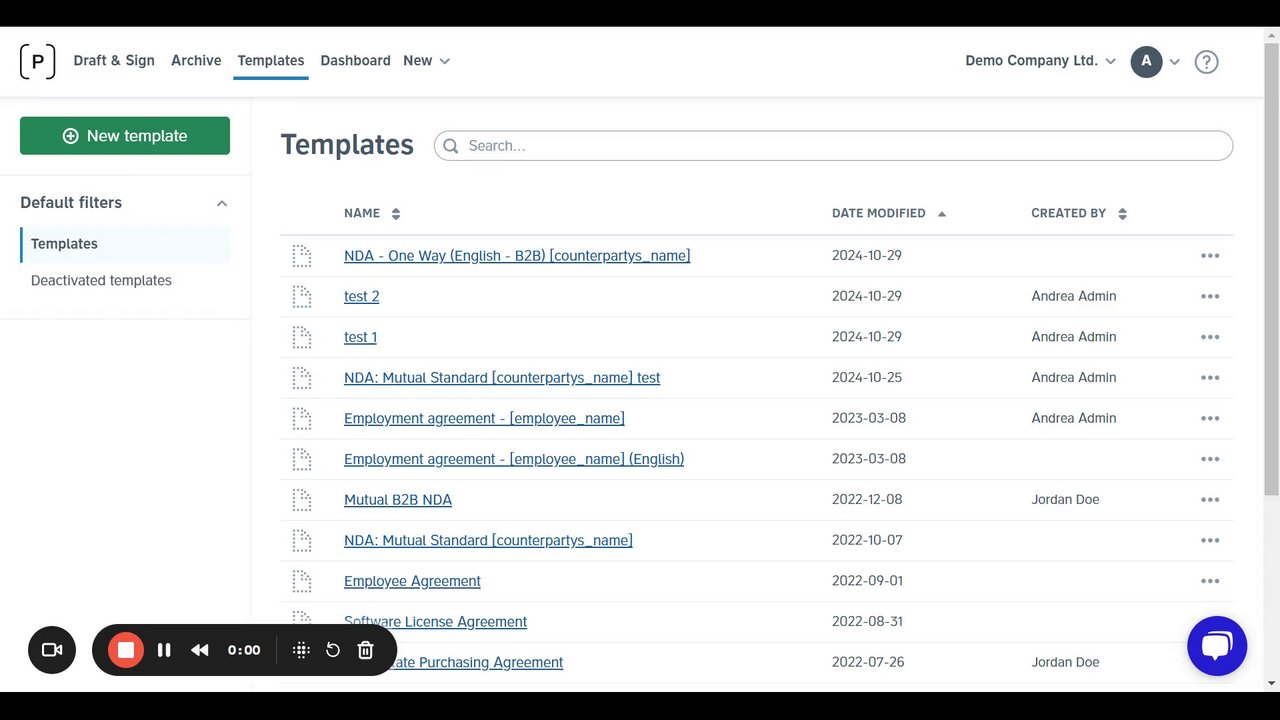
Task: Click the camera icon in recorder bar
Action: [x=52, y=650]
